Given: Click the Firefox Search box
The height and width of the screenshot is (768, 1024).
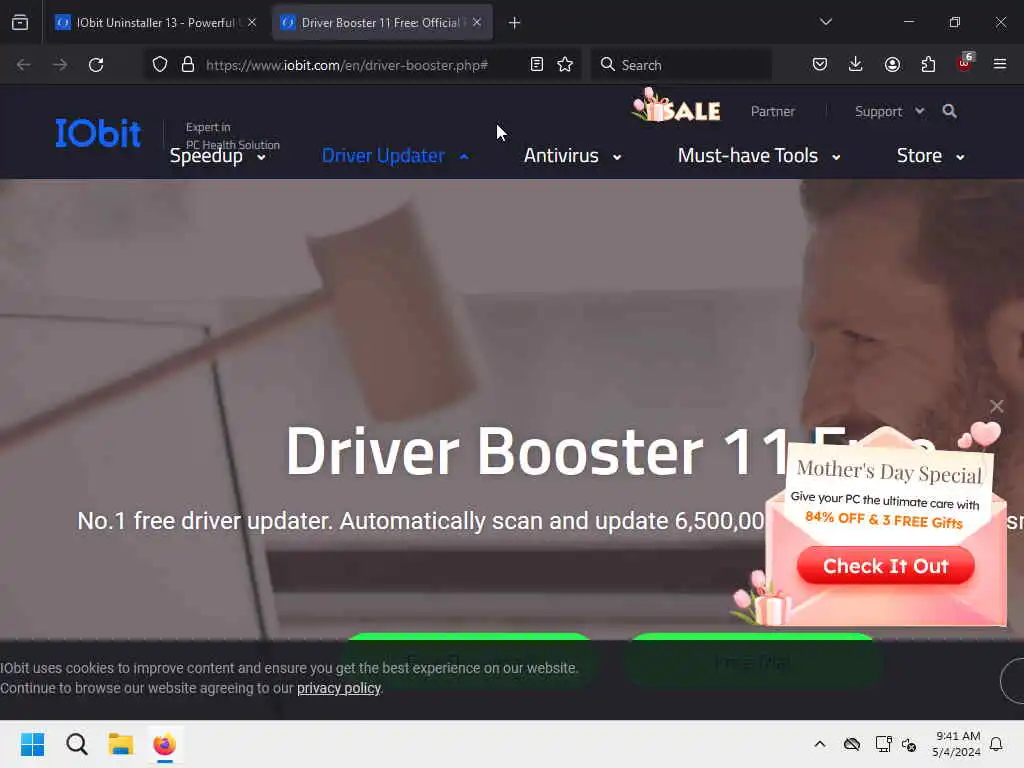Looking at the screenshot, I should pos(681,65).
